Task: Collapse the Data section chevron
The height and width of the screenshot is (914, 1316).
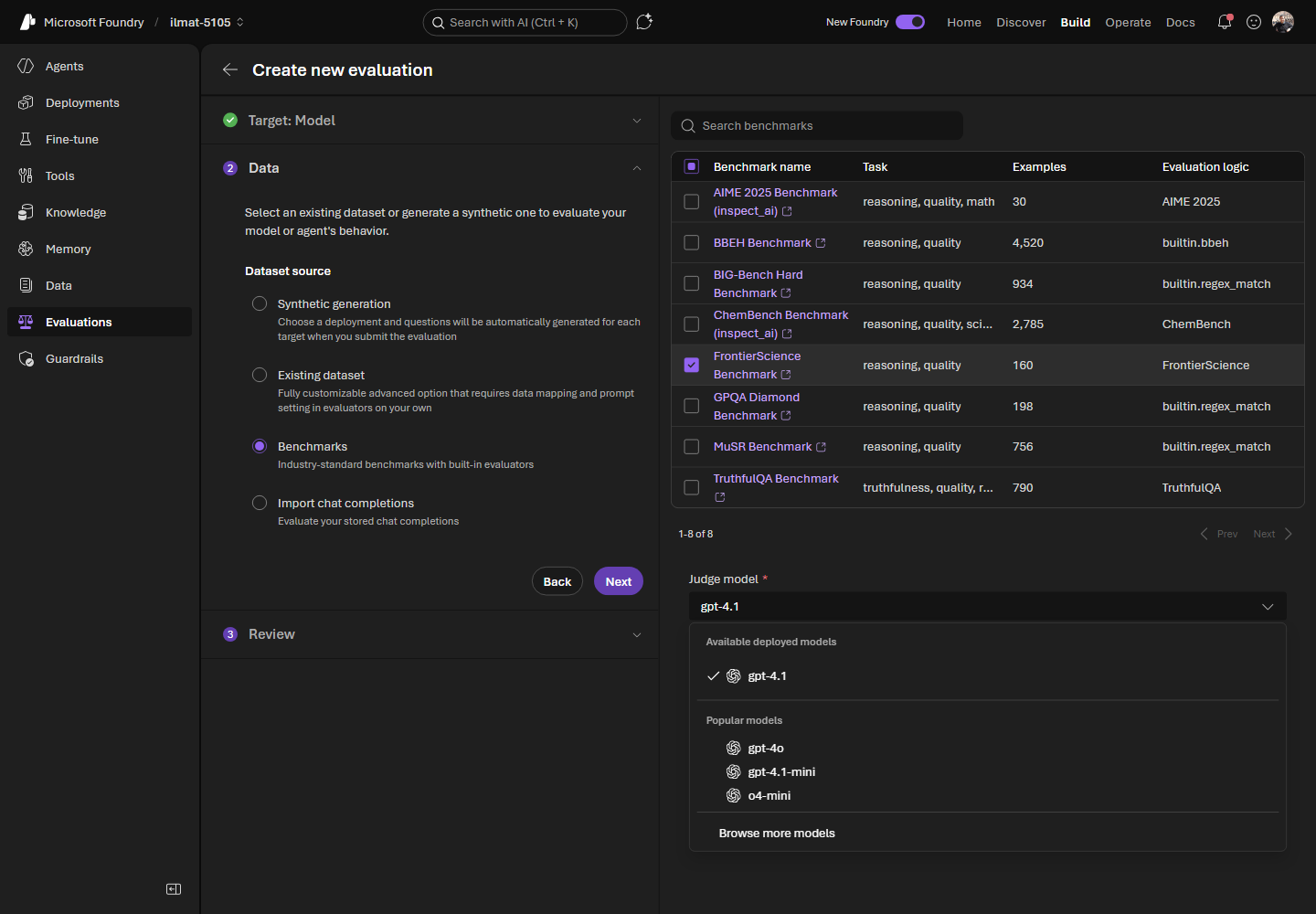Action: tap(637, 168)
